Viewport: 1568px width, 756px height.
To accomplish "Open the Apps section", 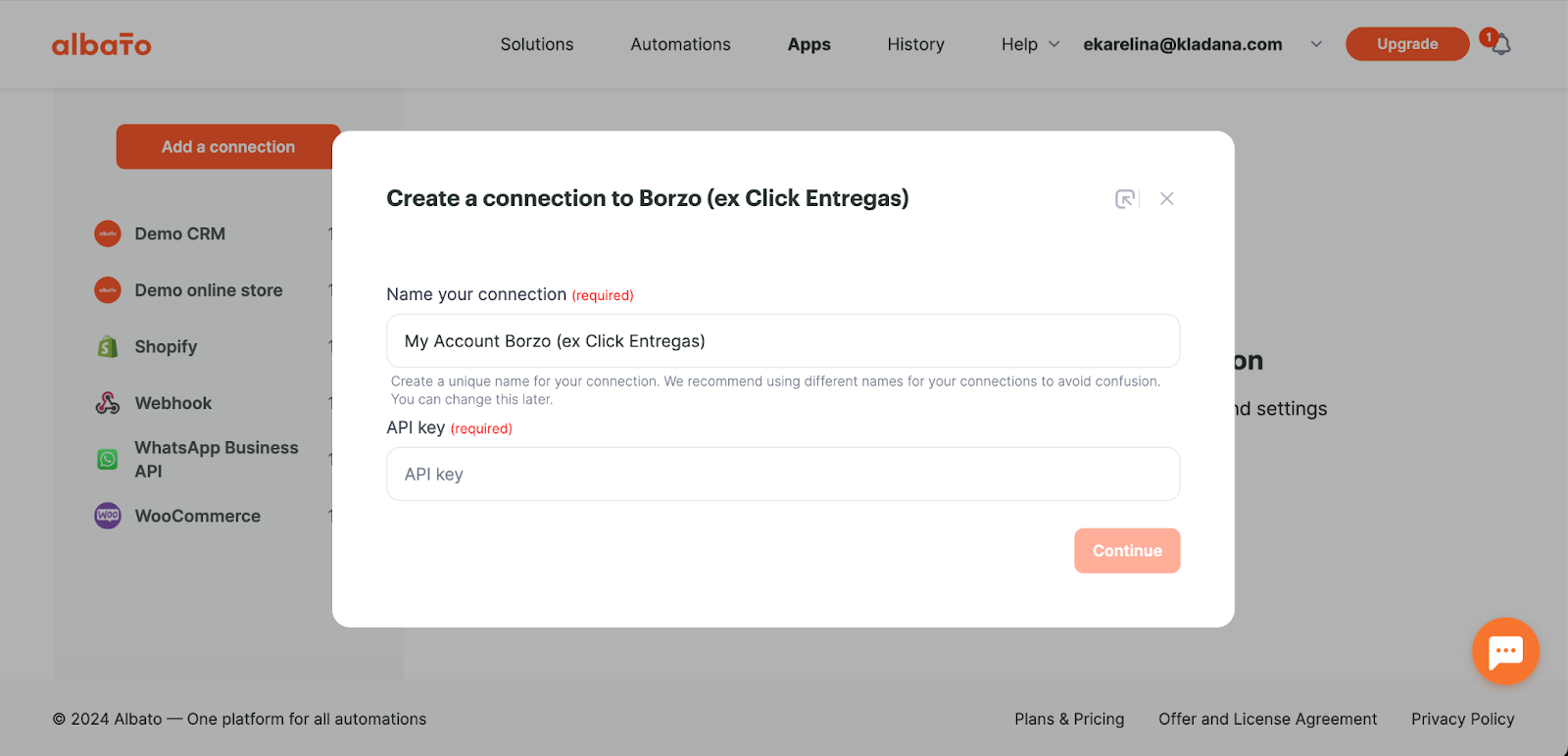I will (809, 44).
